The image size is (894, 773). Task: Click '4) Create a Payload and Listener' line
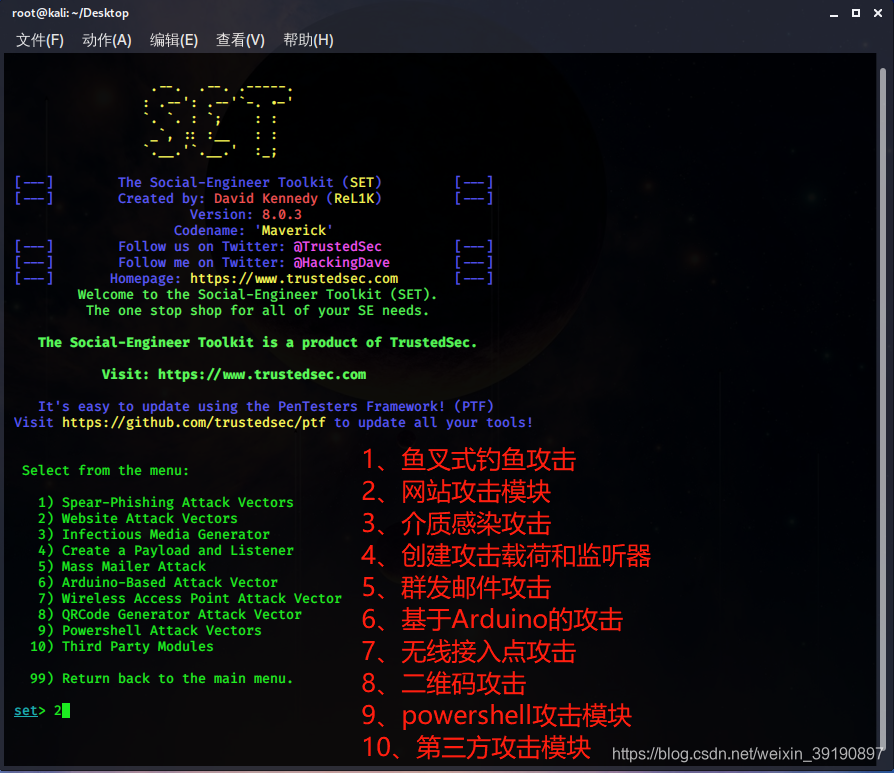165,550
